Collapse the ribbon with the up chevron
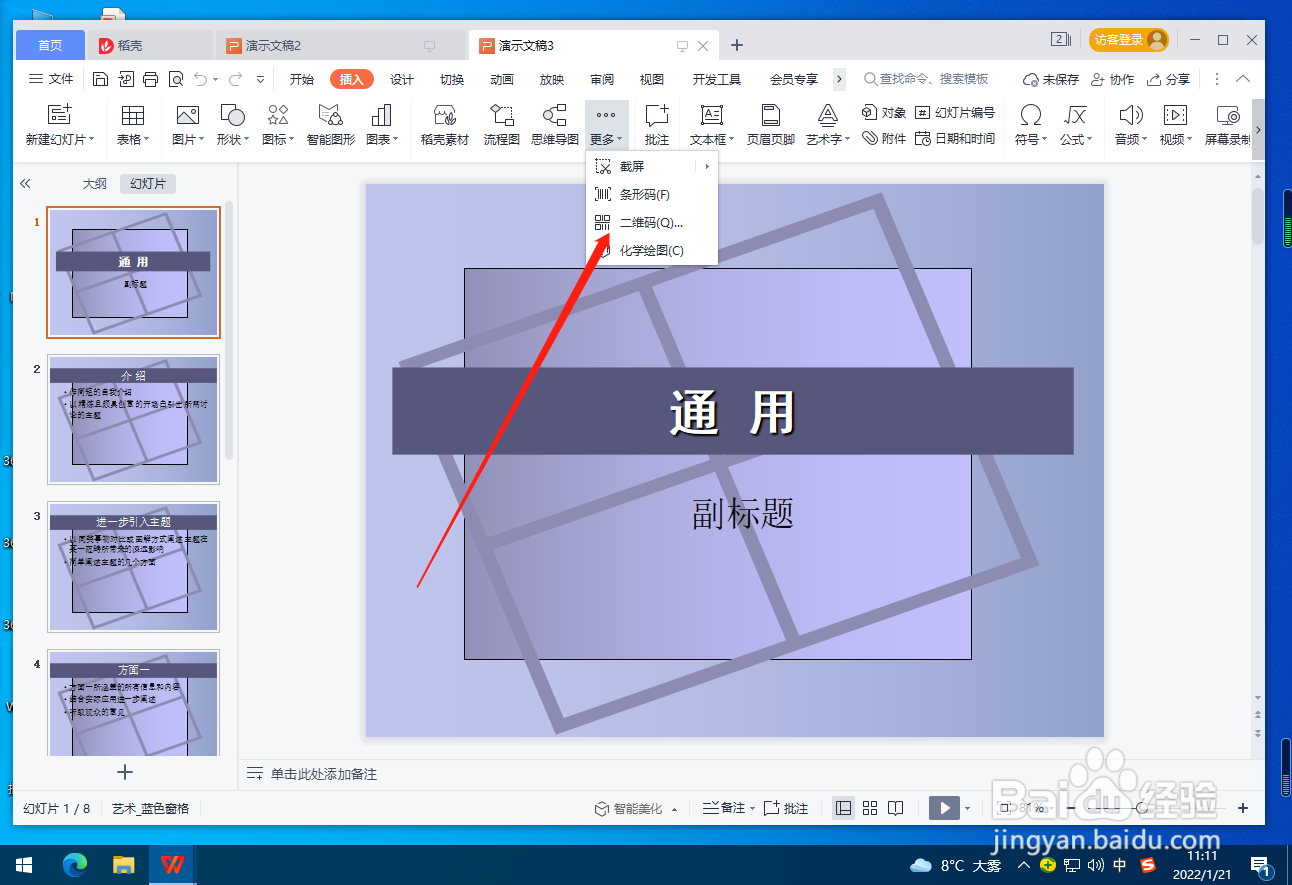 click(x=1243, y=79)
